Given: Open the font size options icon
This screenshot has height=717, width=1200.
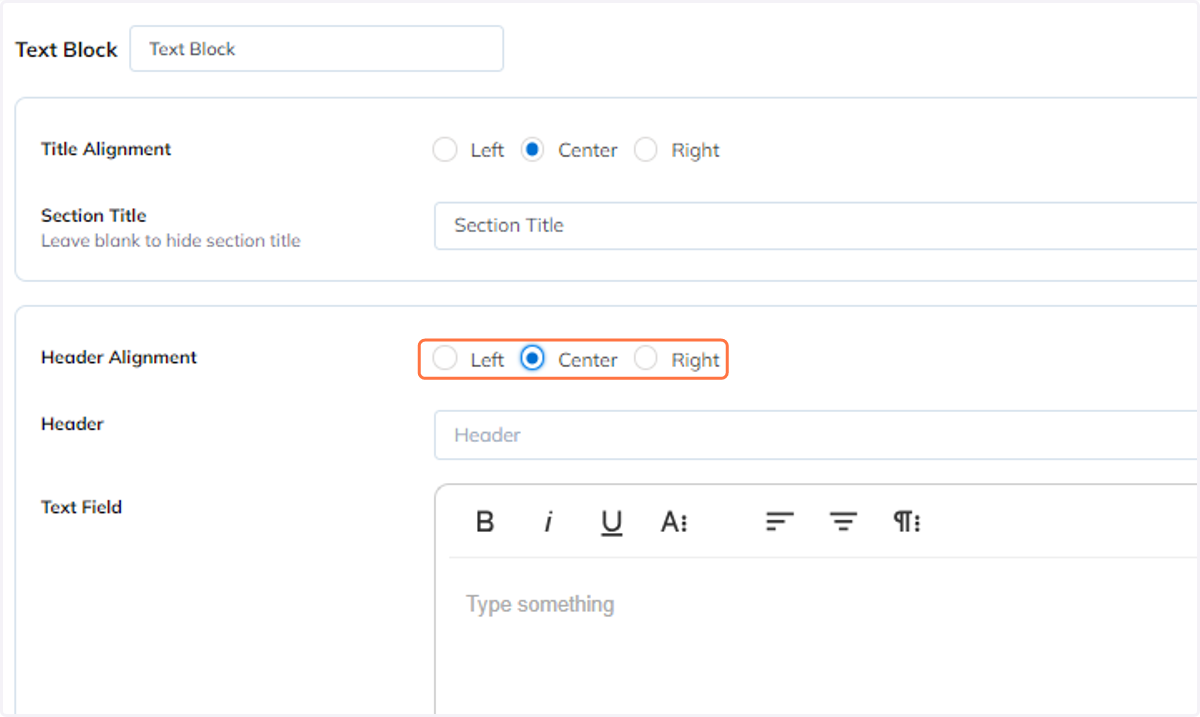Looking at the screenshot, I should tap(674, 522).
